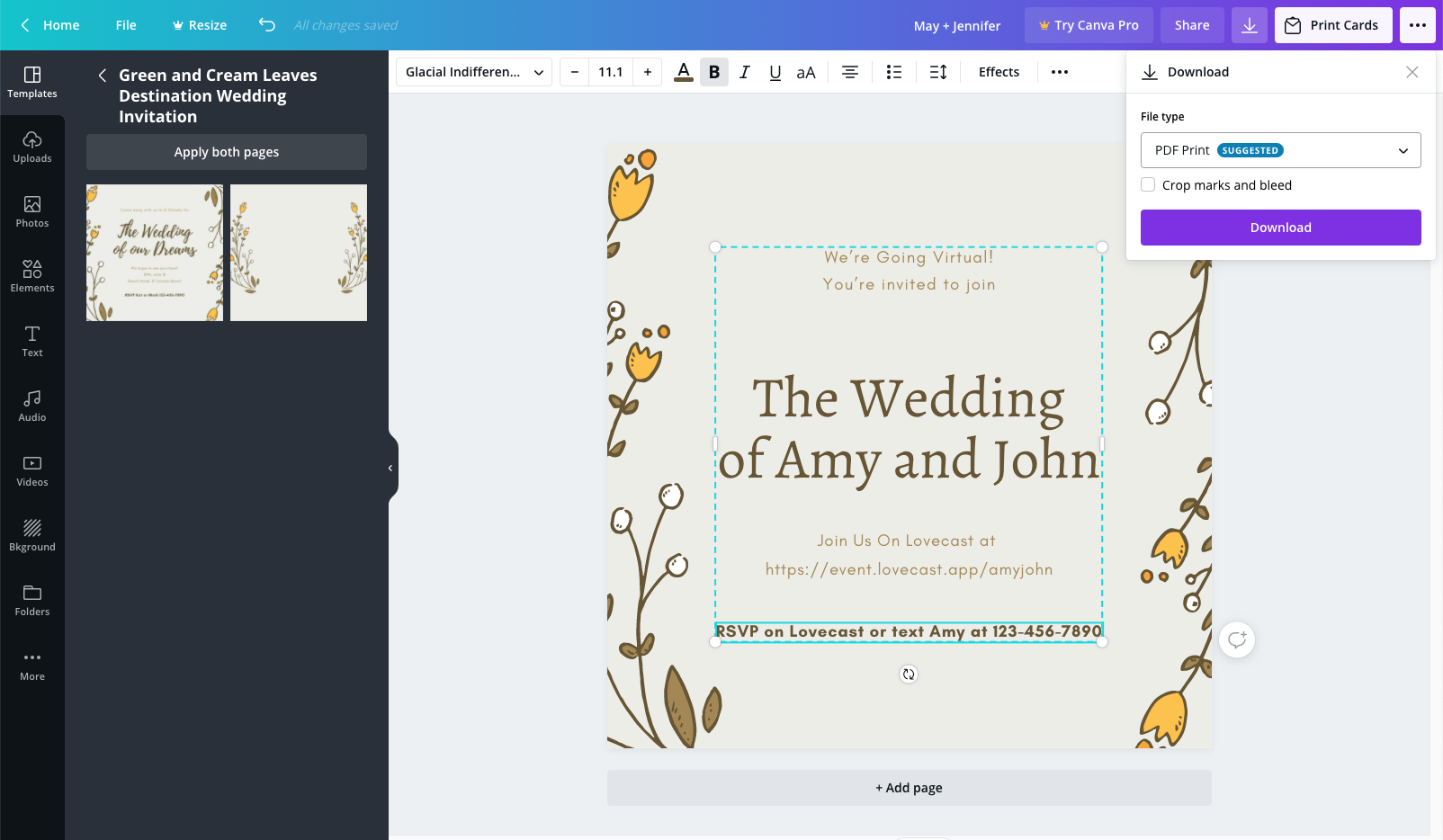Open the Resize menu

point(200,25)
